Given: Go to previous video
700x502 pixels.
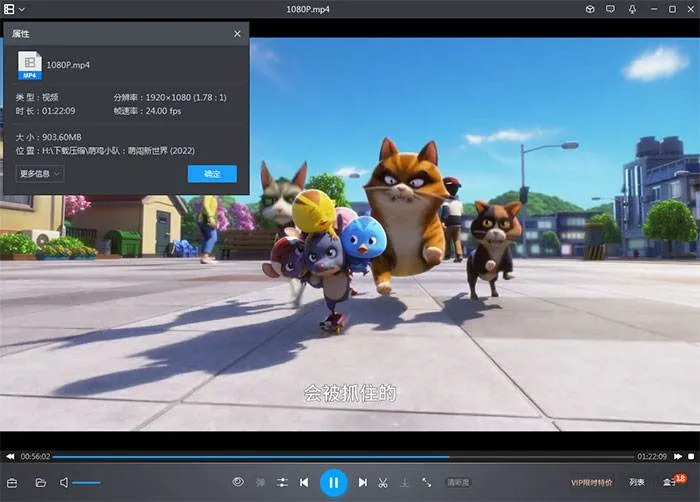Looking at the screenshot, I should (x=304, y=482).
